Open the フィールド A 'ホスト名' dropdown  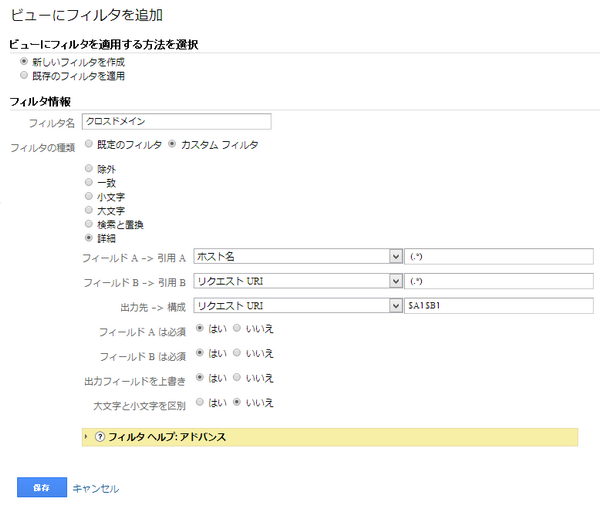298,256
